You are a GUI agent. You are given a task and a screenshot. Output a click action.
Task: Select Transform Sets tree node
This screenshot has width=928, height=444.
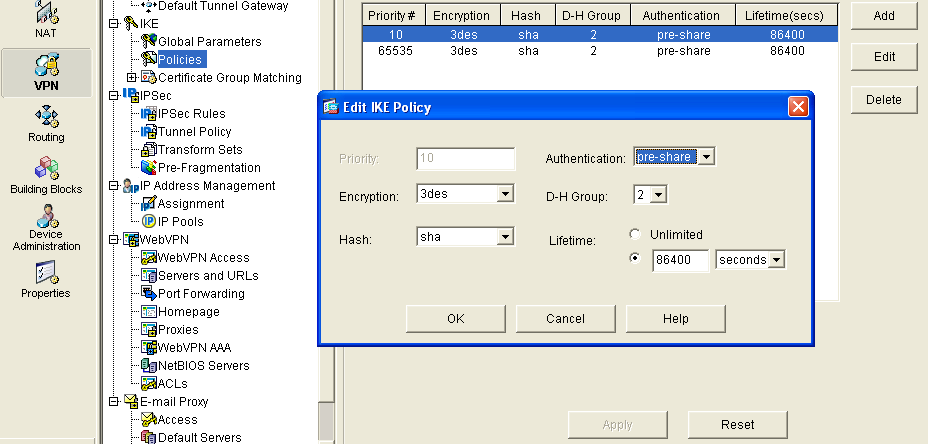(x=200, y=150)
